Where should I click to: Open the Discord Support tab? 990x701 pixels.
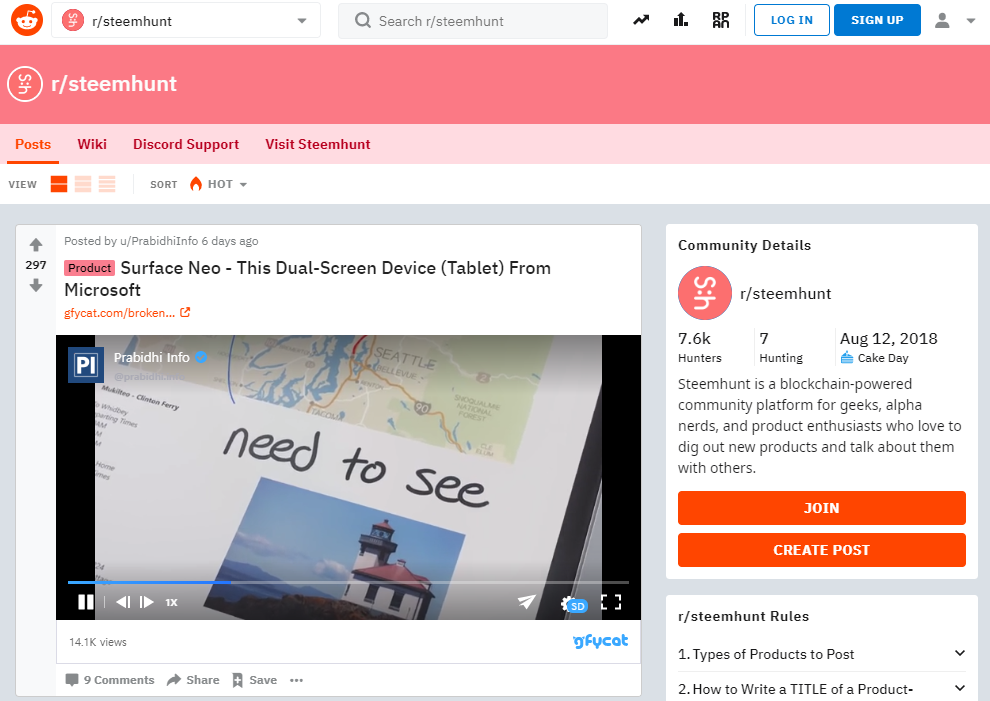pyautogui.click(x=186, y=144)
